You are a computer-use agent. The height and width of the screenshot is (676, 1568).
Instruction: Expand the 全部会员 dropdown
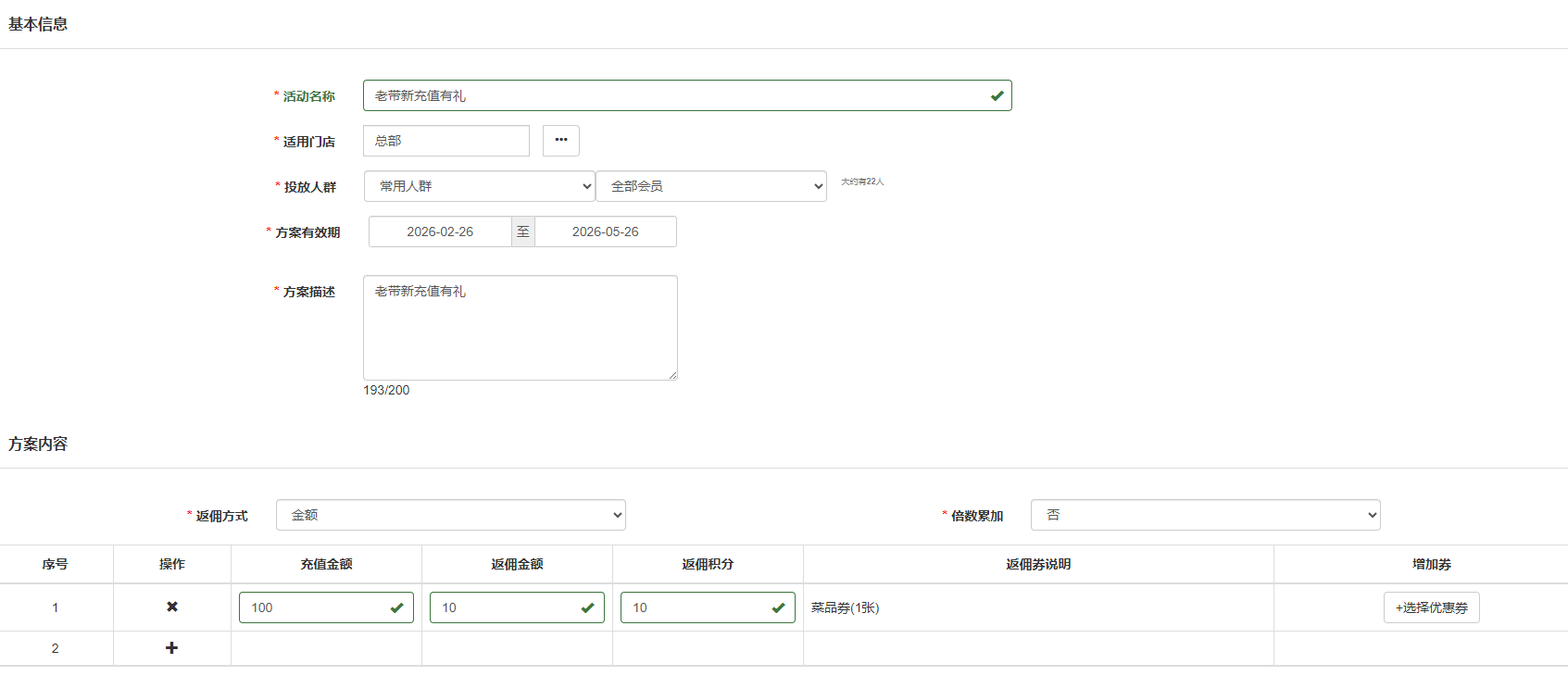click(710, 186)
